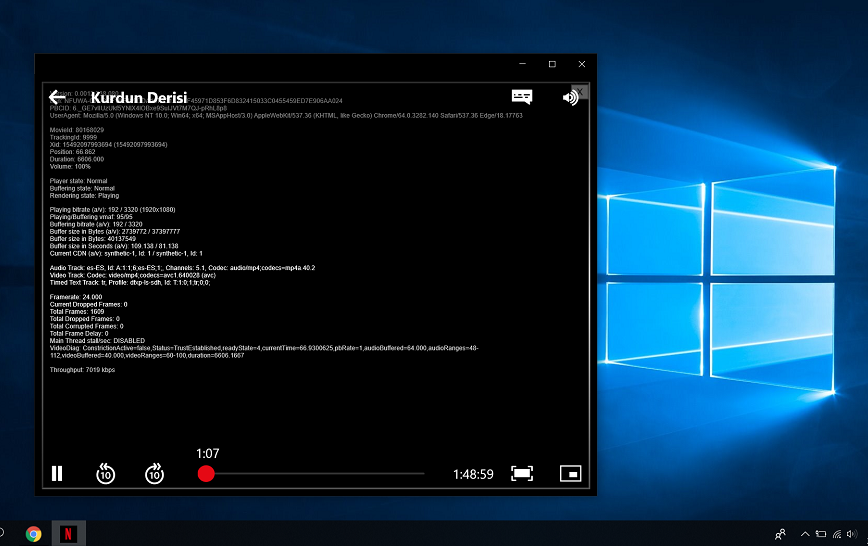
Task: Seek to the middle of the progress bar
Action: pyautogui.click(x=311, y=473)
